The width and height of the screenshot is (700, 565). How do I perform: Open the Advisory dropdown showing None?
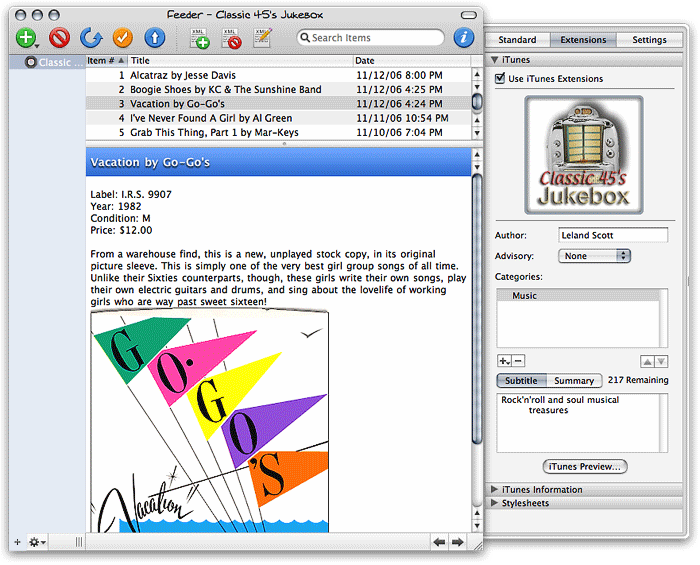coord(594,256)
